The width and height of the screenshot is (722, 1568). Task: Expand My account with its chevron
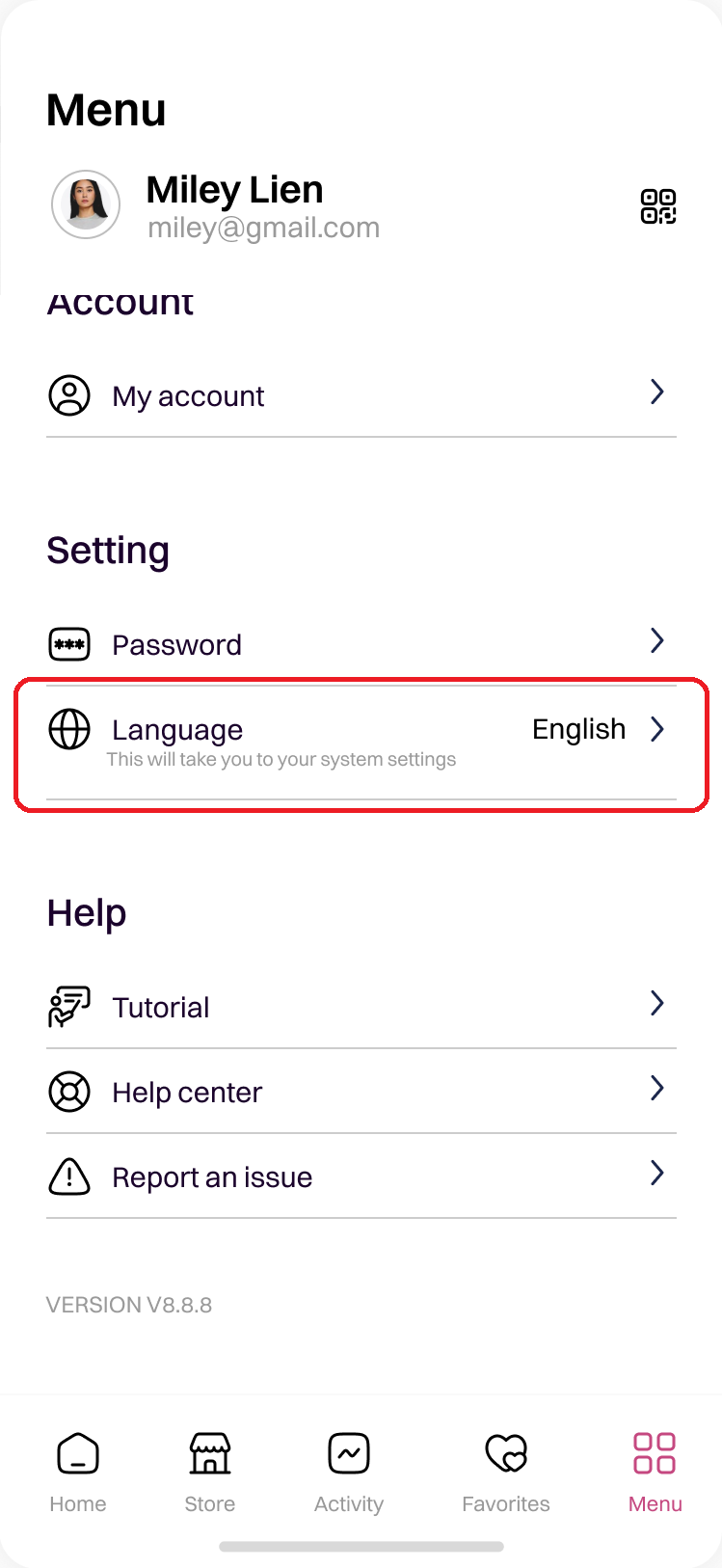point(657,392)
